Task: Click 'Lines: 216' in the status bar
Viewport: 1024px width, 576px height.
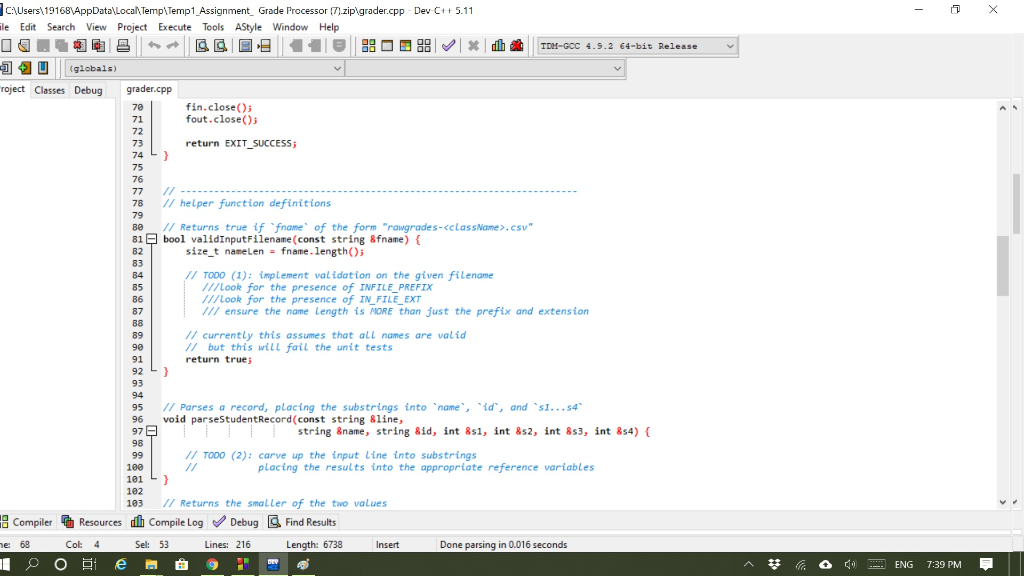Action: [x=227, y=544]
